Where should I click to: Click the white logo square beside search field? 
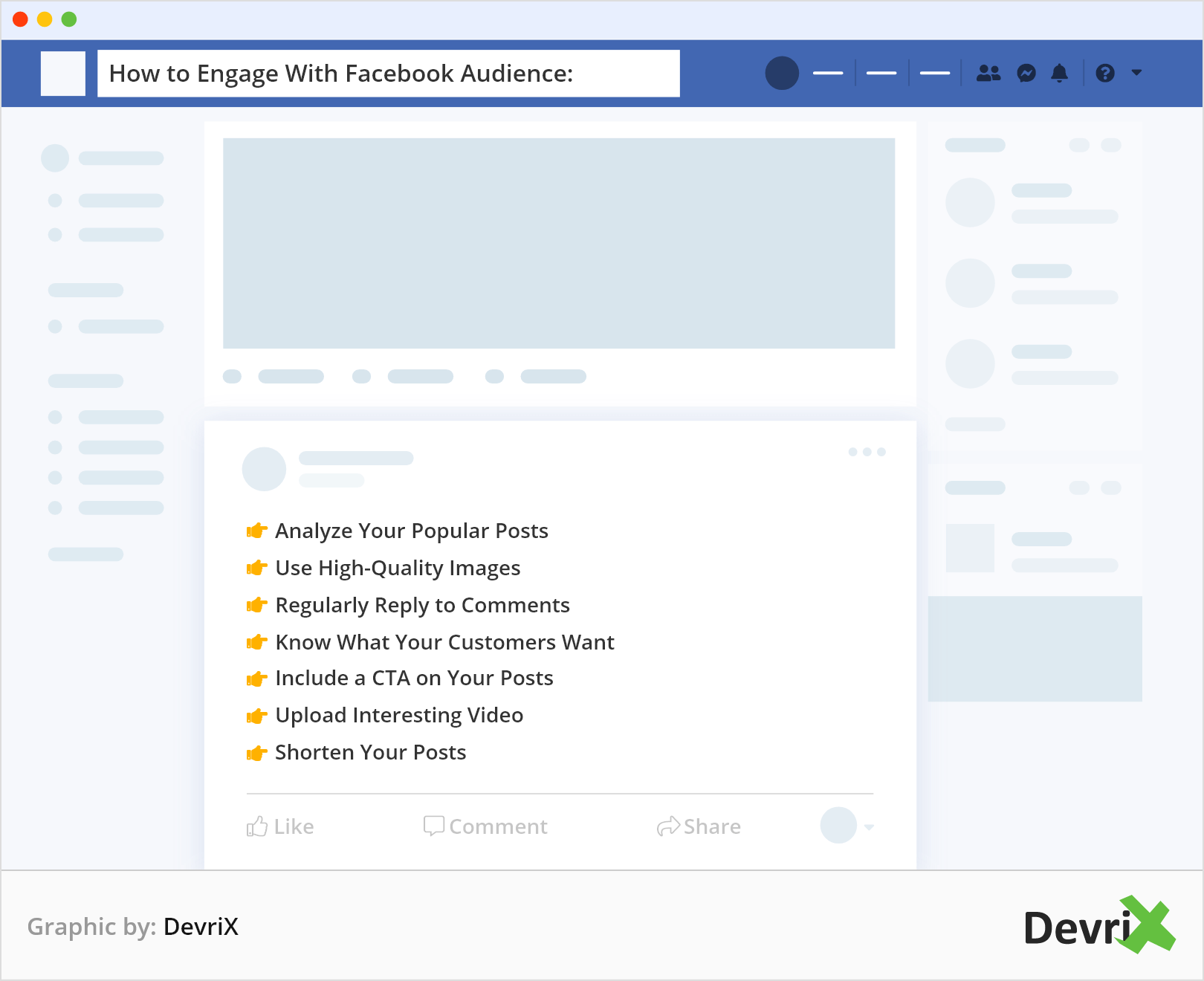[63, 74]
